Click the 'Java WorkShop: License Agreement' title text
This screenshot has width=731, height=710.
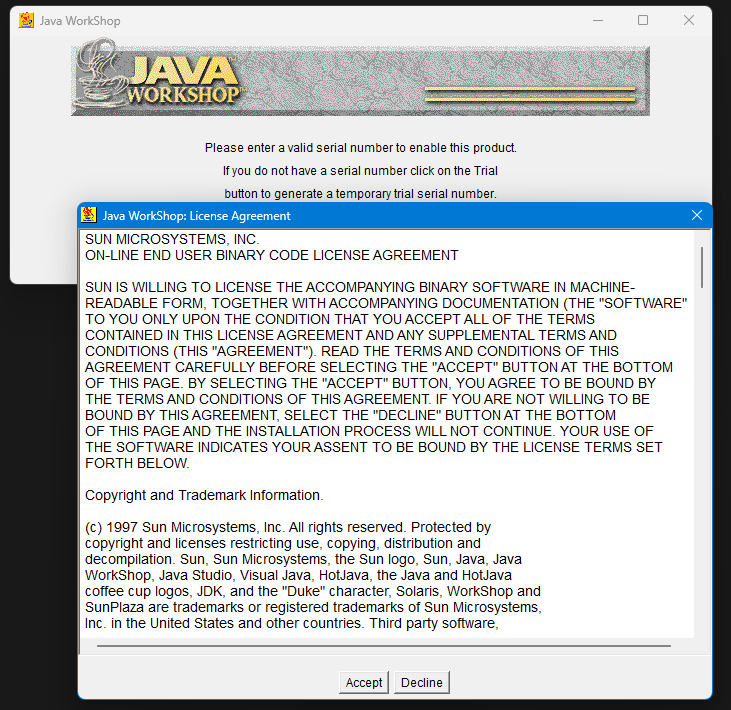(196, 216)
